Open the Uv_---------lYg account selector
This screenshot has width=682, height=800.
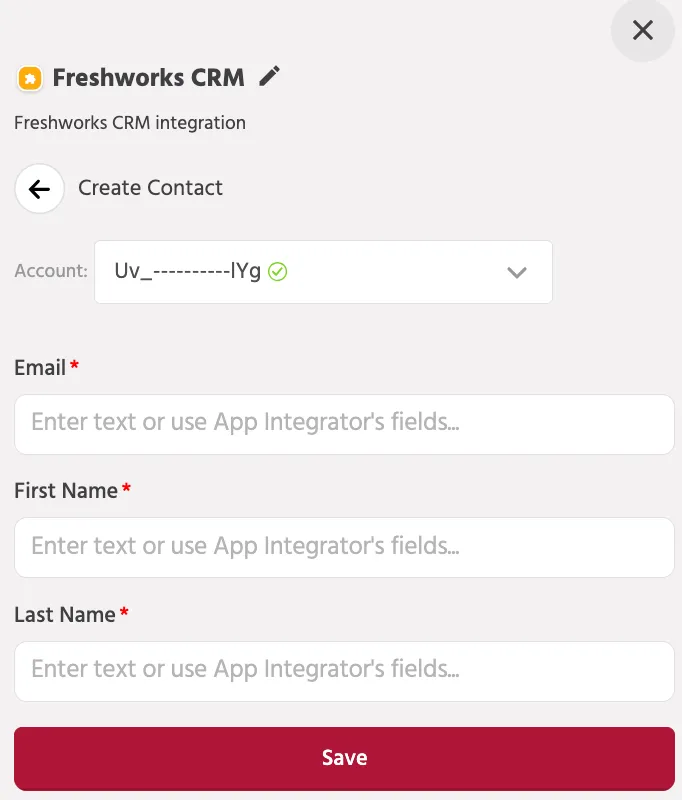(323, 272)
